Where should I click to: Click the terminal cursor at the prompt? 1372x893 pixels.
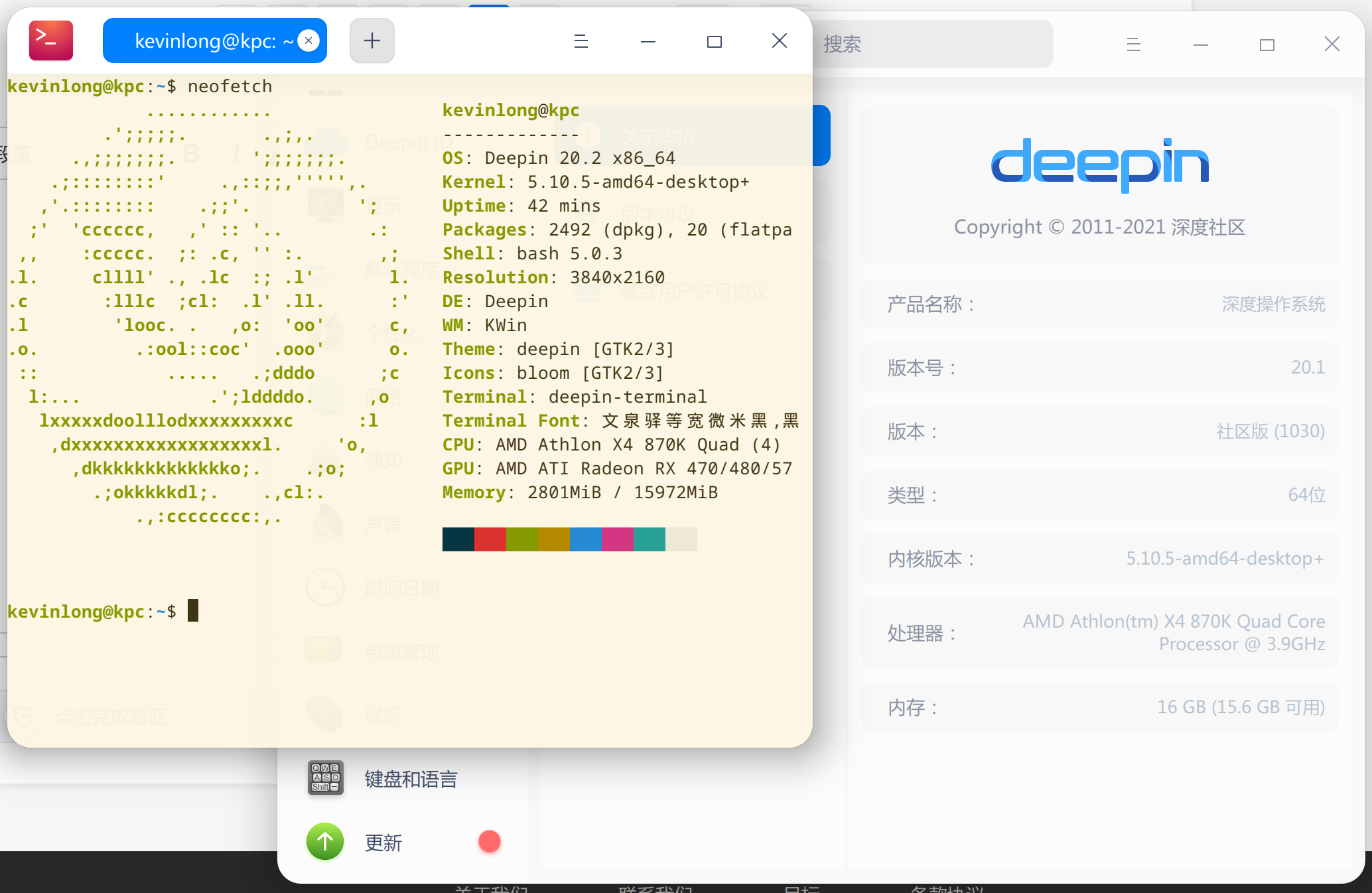[x=193, y=610]
